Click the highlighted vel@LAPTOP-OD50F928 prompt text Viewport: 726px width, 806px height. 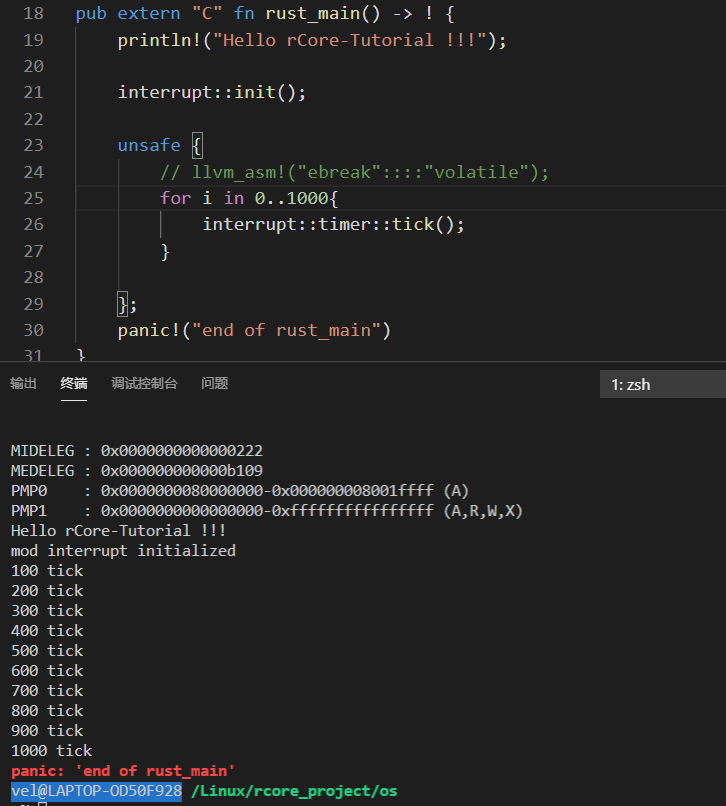(x=96, y=791)
